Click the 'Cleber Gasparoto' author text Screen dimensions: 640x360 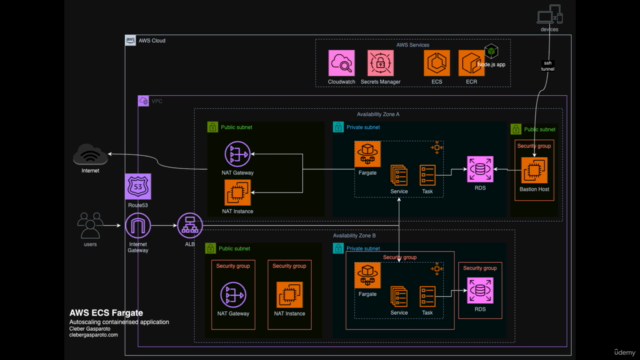pos(89,329)
